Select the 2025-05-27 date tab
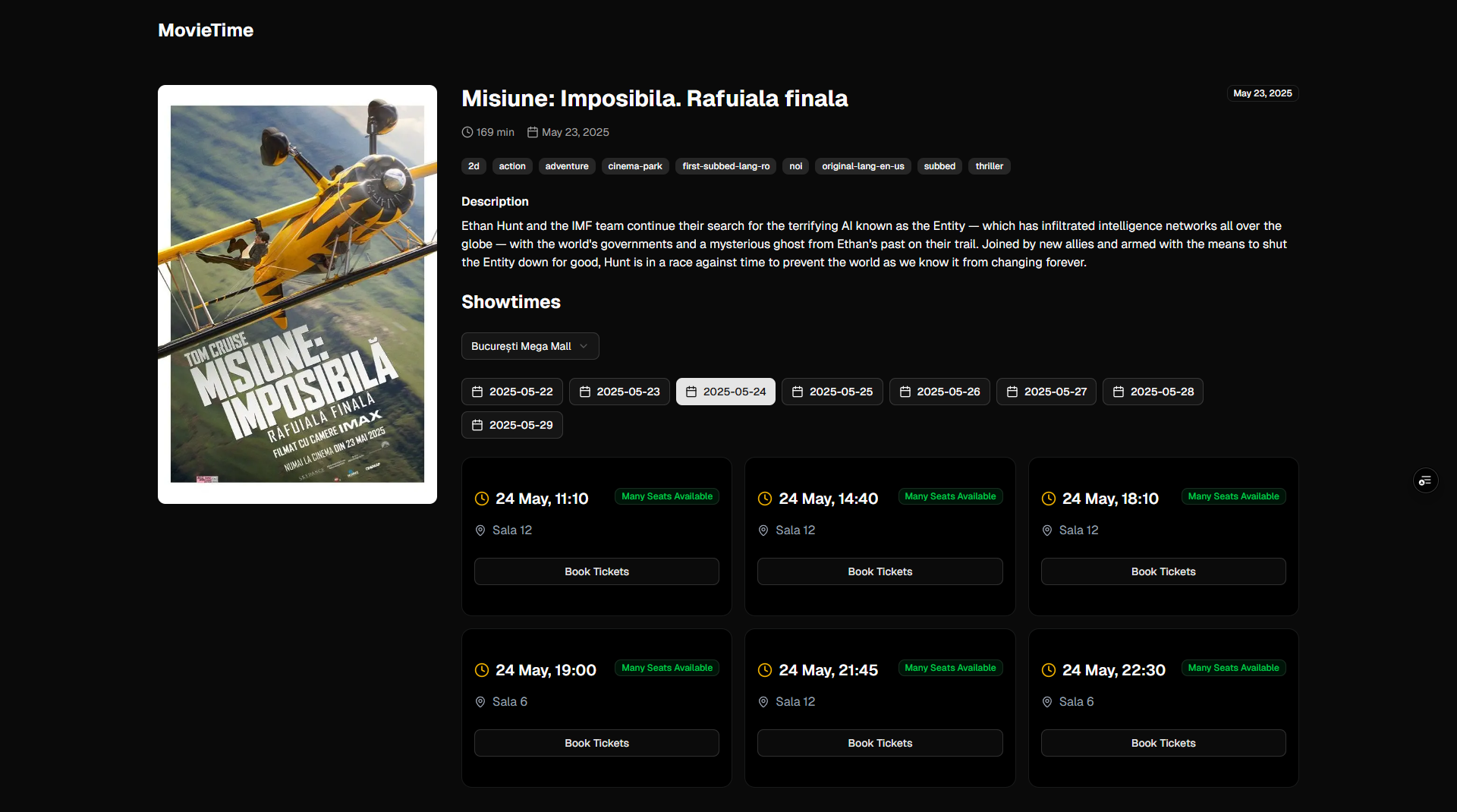This screenshot has width=1457, height=812. 1046,392
